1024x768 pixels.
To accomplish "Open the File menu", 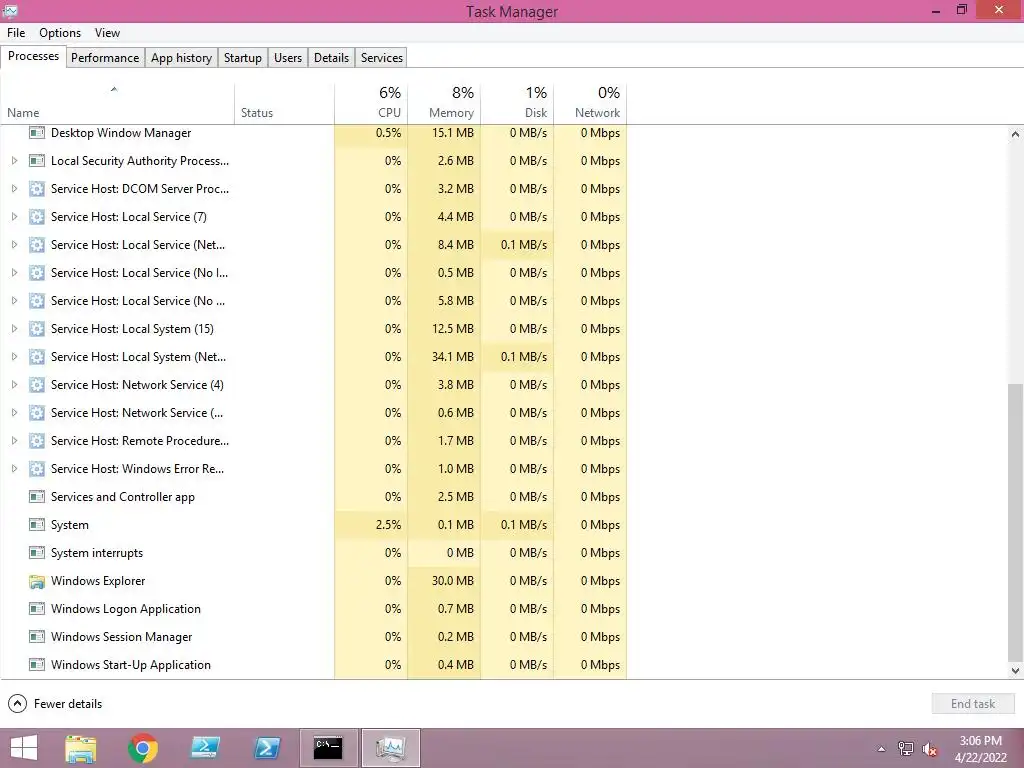I will pyautogui.click(x=16, y=33).
